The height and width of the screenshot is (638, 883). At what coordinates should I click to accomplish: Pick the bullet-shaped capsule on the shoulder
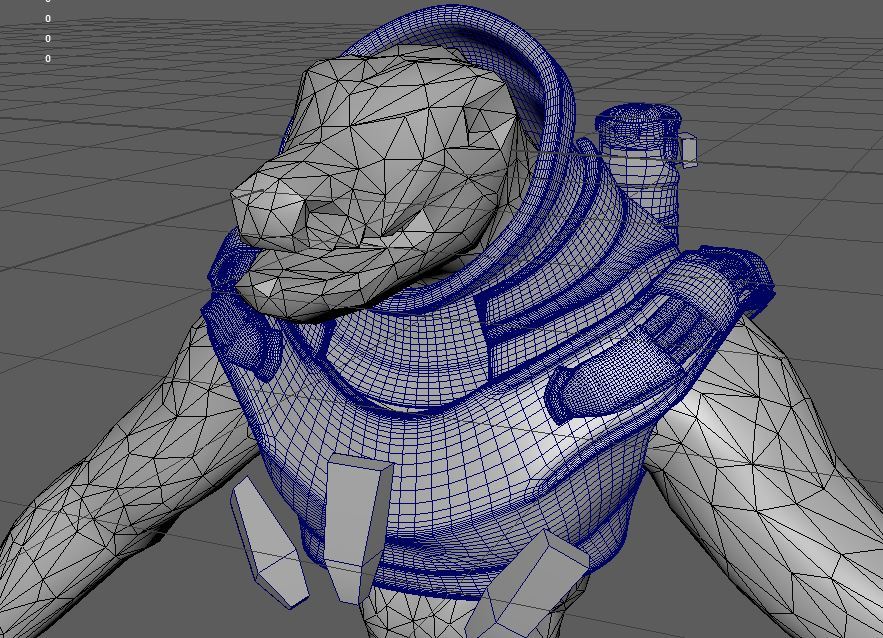point(610,372)
